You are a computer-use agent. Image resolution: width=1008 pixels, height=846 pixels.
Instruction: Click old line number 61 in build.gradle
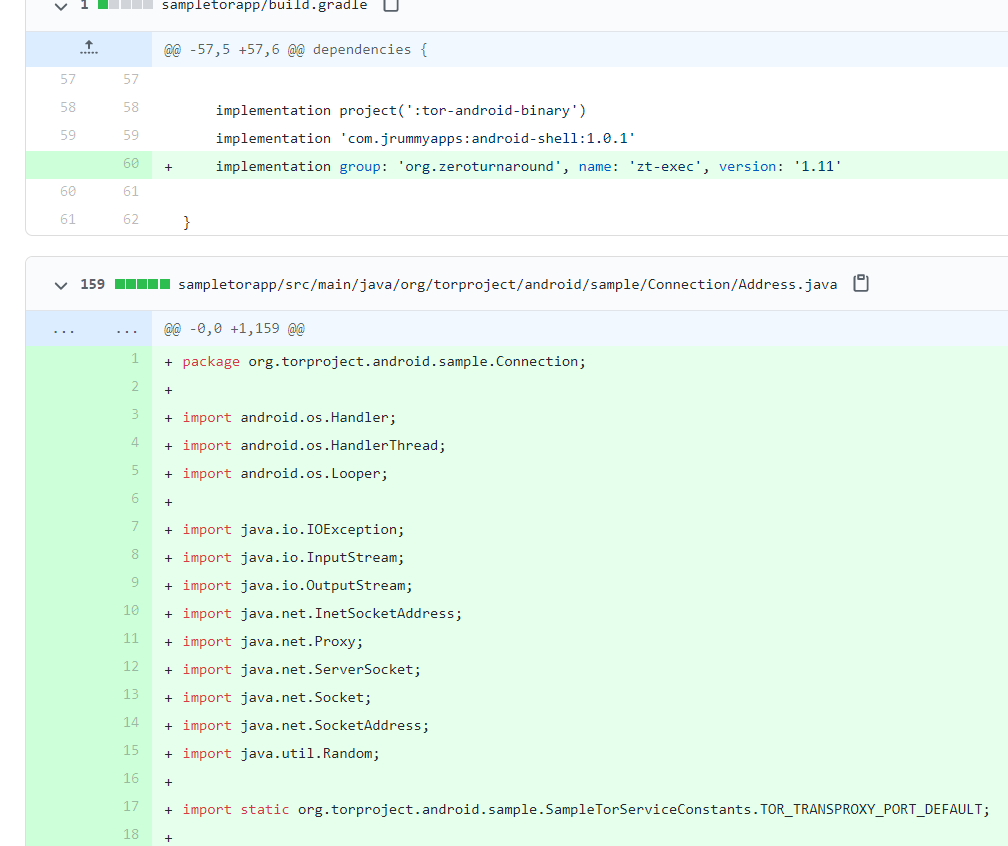[68, 219]
